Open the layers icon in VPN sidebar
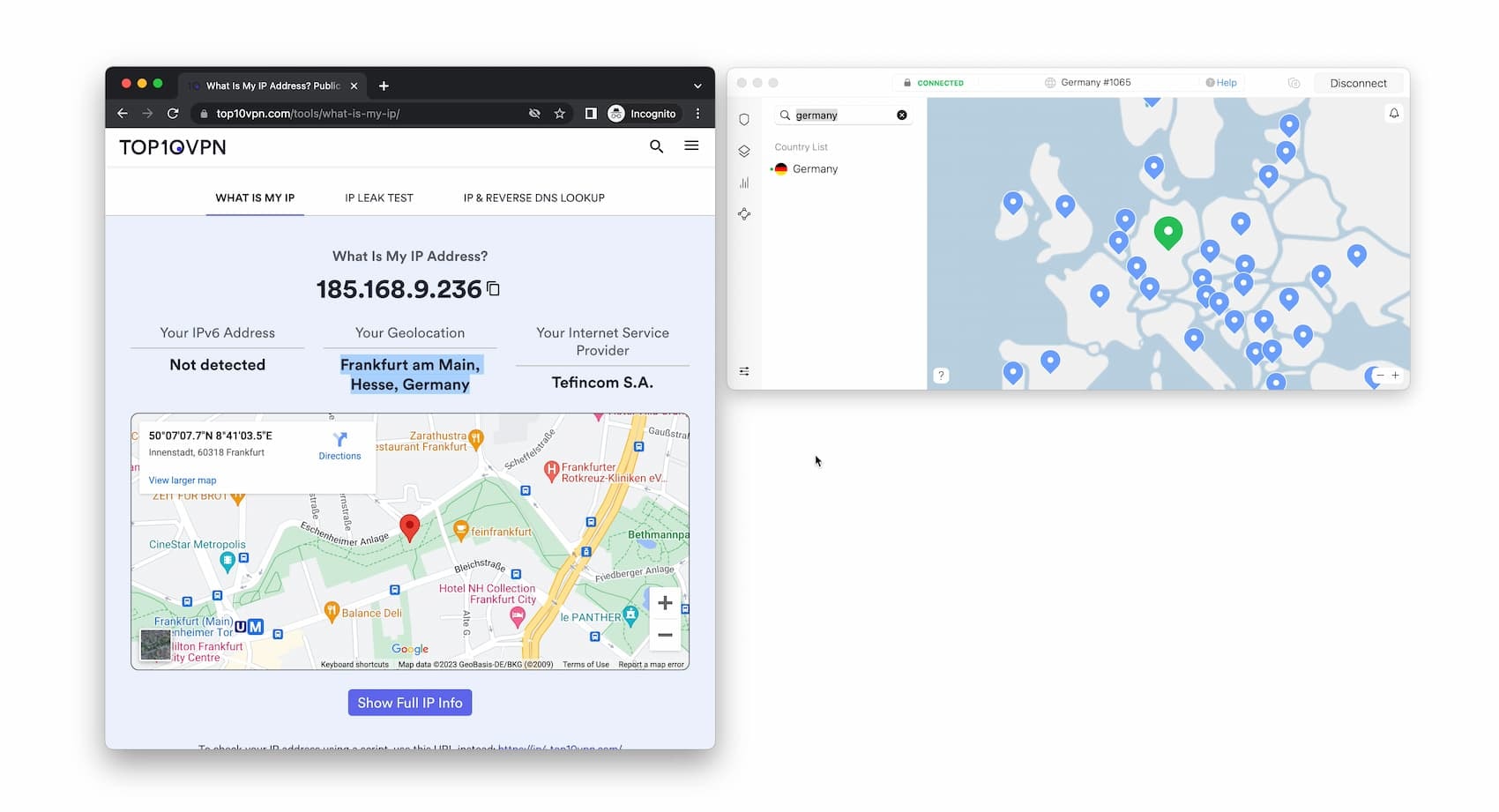The width and height of the screenshot is (1499, 812). click(744, 151)
